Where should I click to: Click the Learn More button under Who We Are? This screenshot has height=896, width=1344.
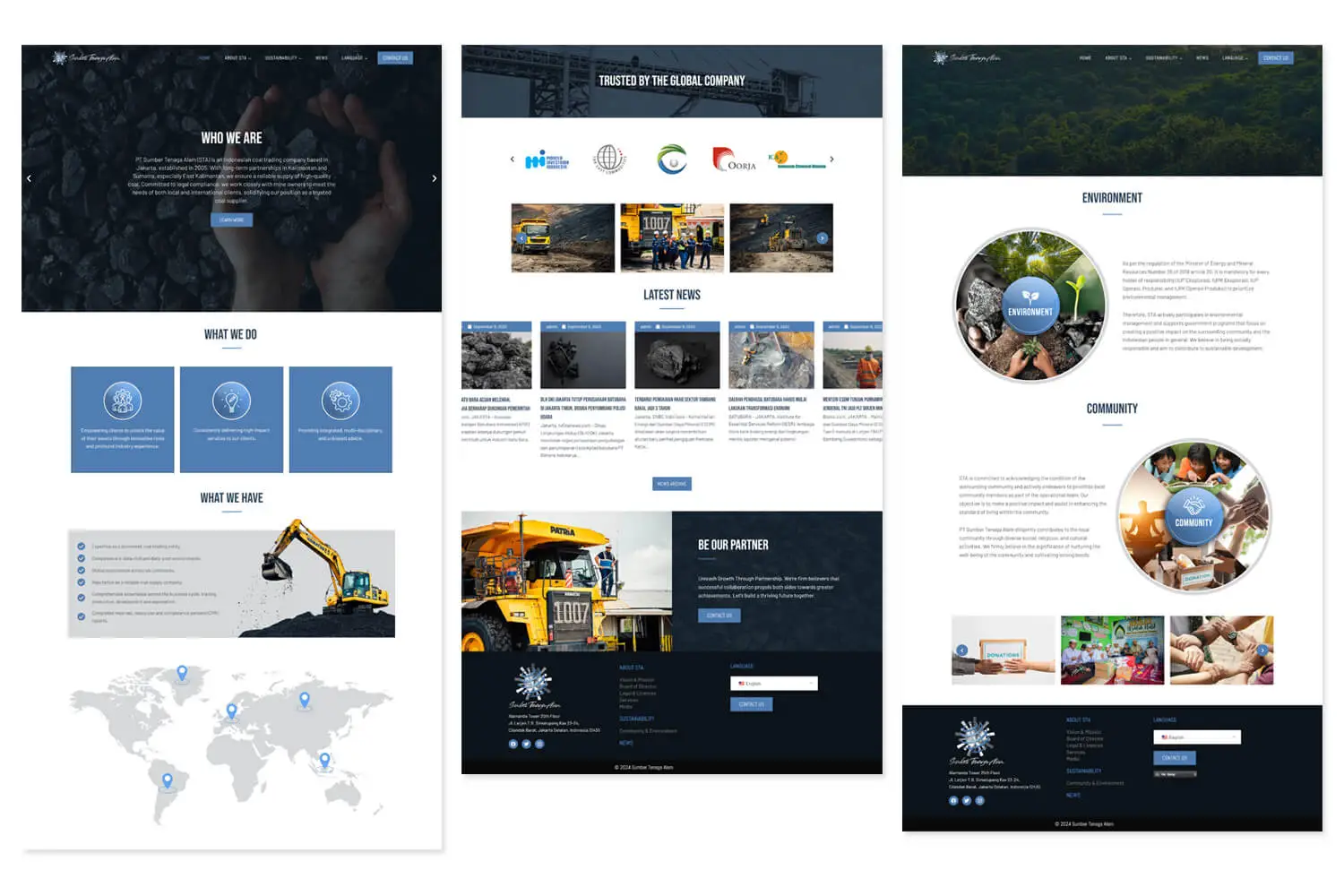click(x=232, y=220)
